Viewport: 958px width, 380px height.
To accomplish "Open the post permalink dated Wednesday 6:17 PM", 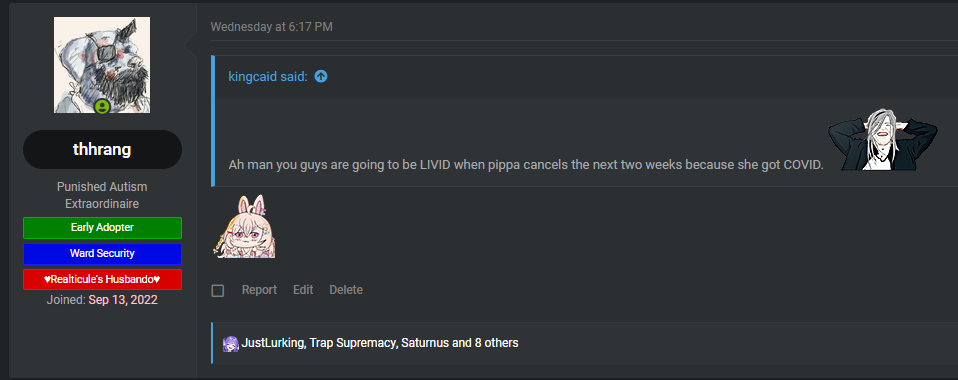I will 272,27.
